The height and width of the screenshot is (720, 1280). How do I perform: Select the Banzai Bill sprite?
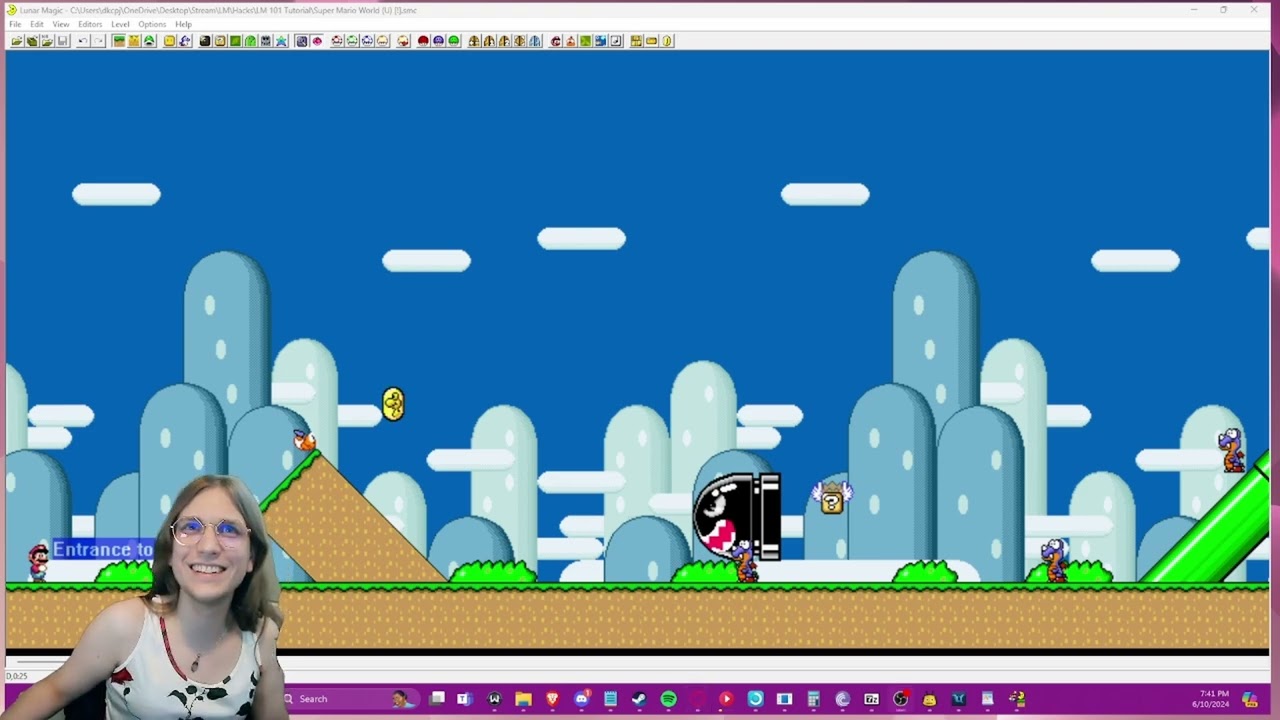pyautogui.click(x=736, y=516)
